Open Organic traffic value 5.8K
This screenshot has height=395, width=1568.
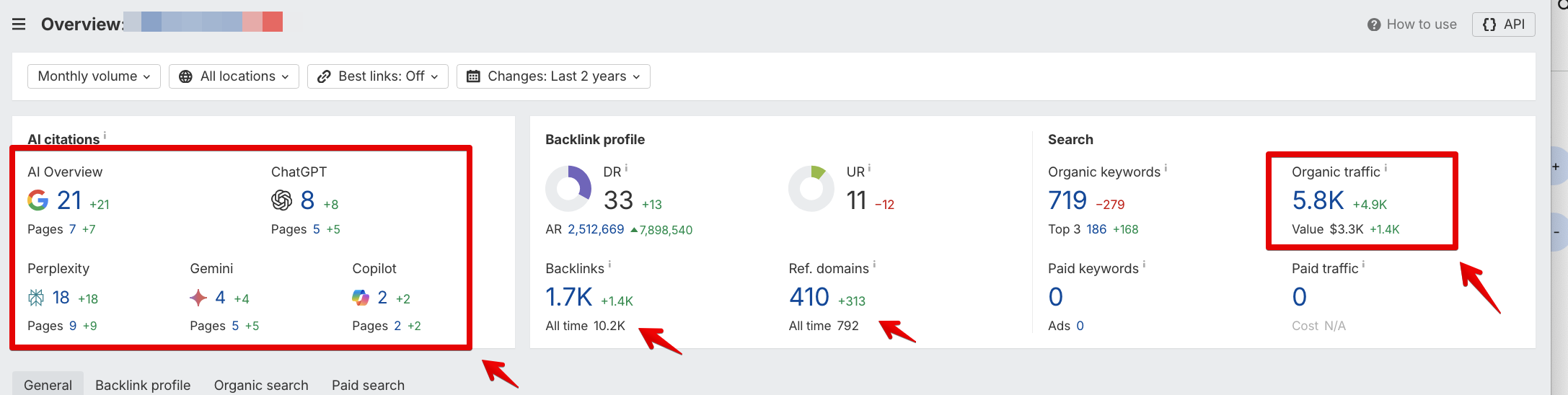tap(1318, 200)
